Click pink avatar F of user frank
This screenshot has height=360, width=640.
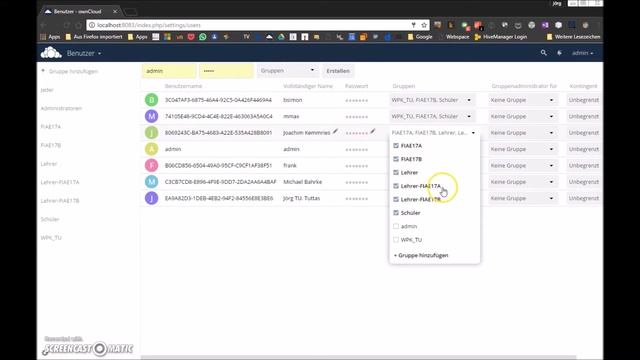click(x=151, y=165)
